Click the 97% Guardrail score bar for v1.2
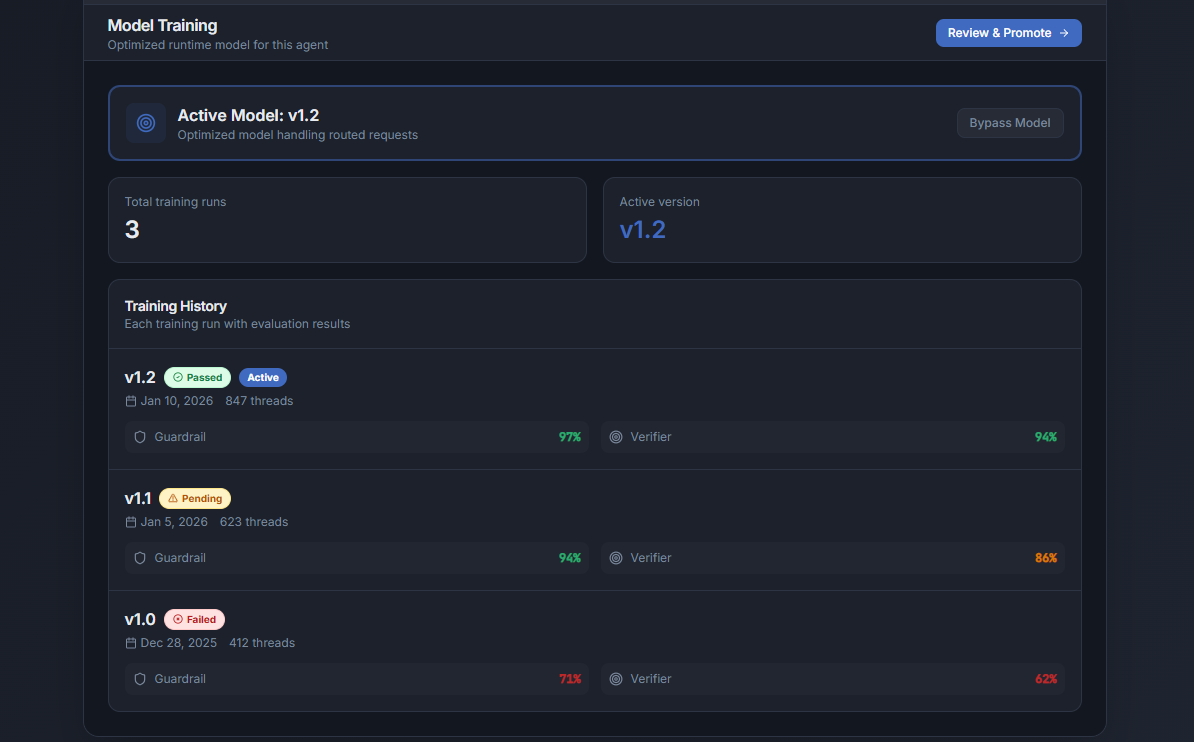The image size is (1194, 742). pos(357,437)
